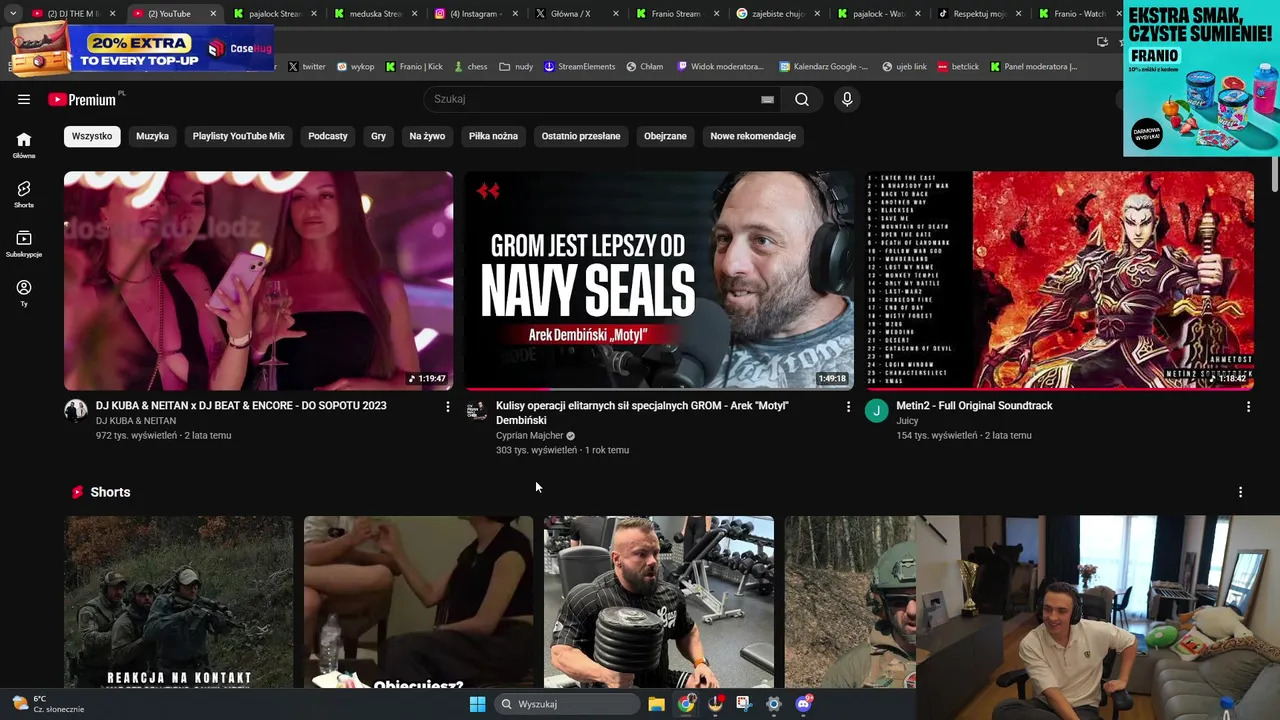Image resolution: width=1280 pixels, height=720 pixels.
Task: Select Playlisty YouTube Mix chip
Action: 238,136
